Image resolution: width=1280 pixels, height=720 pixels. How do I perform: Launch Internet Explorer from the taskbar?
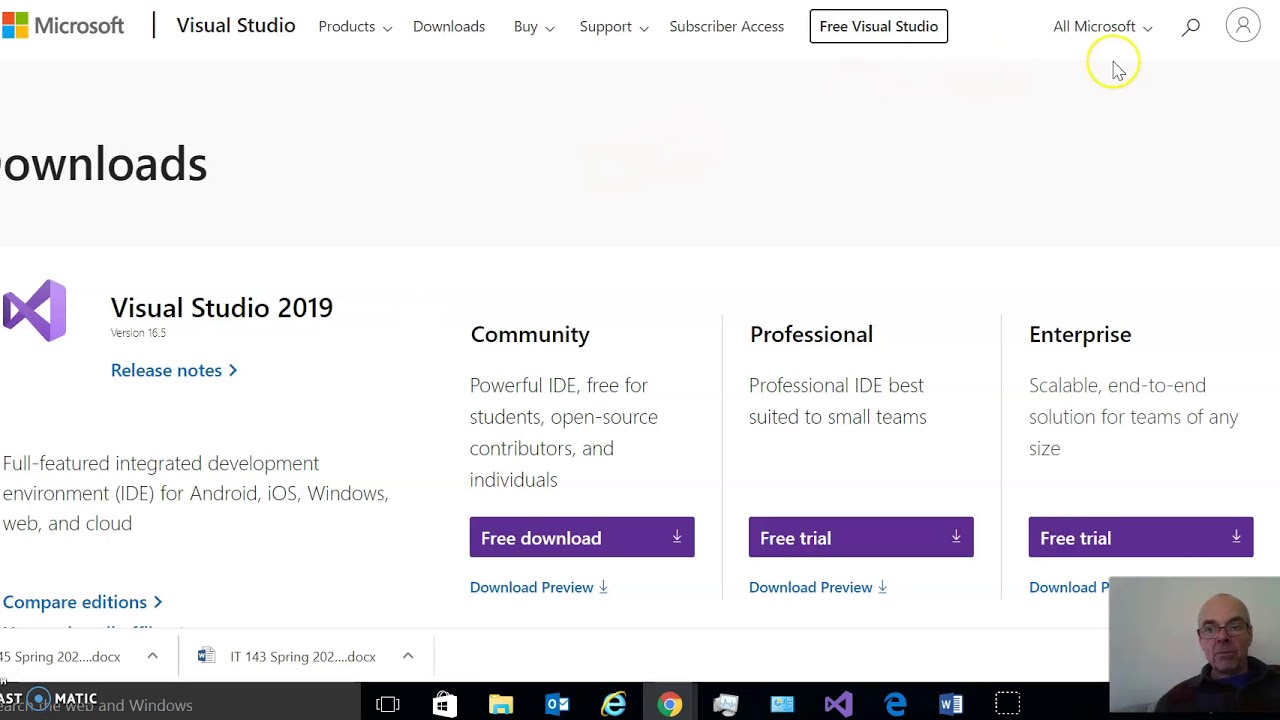[613, 705]
